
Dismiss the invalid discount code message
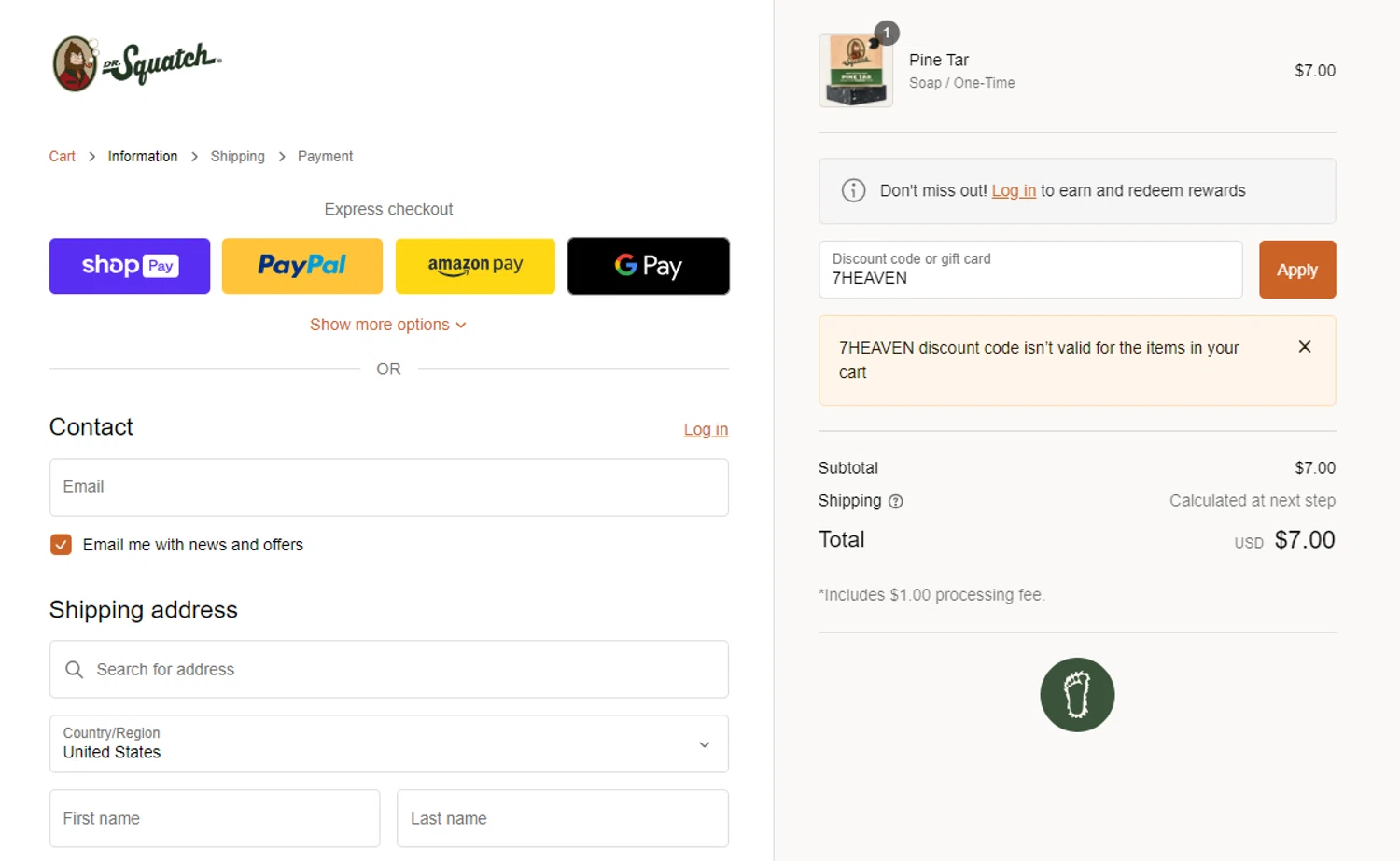click(1305, 347)
